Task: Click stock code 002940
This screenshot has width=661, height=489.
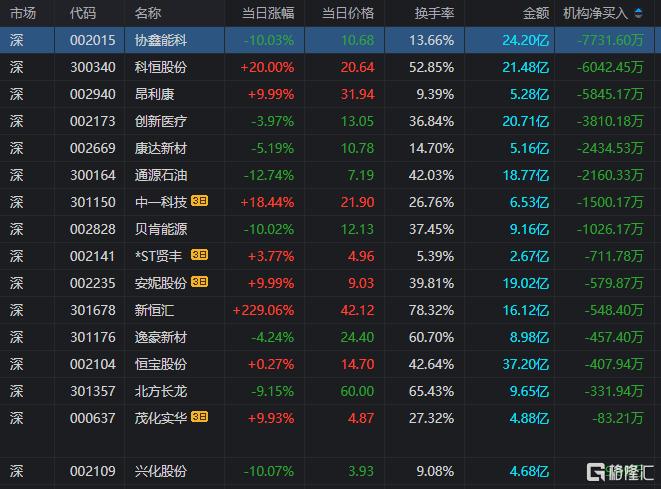Action: point(93,94)
